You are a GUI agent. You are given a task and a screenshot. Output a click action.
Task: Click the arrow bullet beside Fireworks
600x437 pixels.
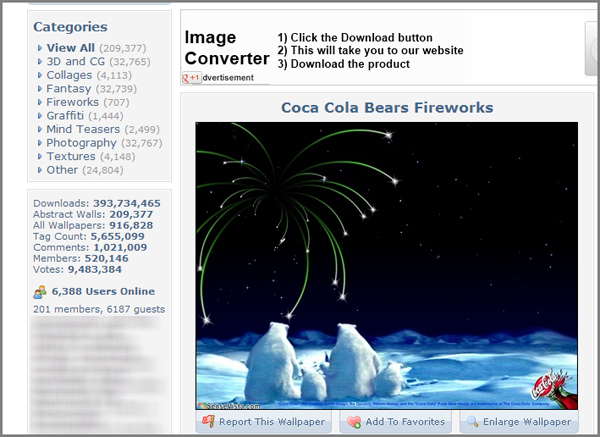(x=40, y=103)
